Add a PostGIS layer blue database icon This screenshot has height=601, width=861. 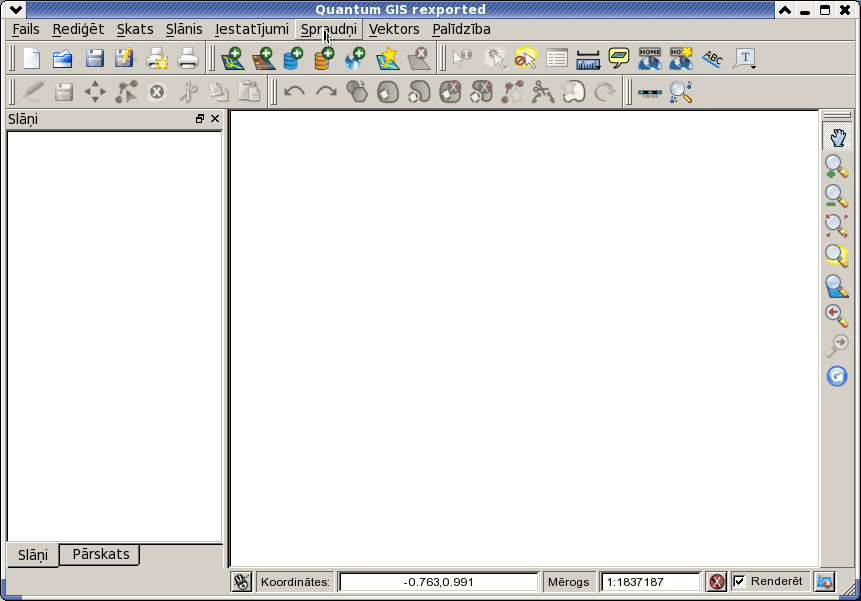294,58
